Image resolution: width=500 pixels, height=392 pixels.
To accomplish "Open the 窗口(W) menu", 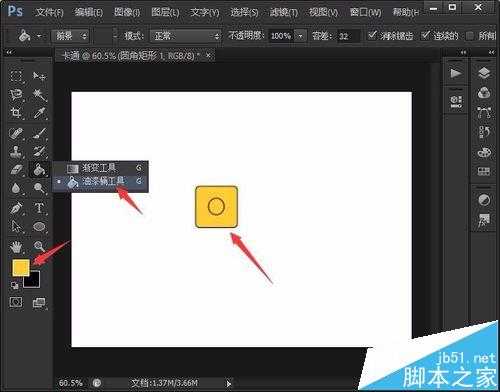I will (366, 13).
